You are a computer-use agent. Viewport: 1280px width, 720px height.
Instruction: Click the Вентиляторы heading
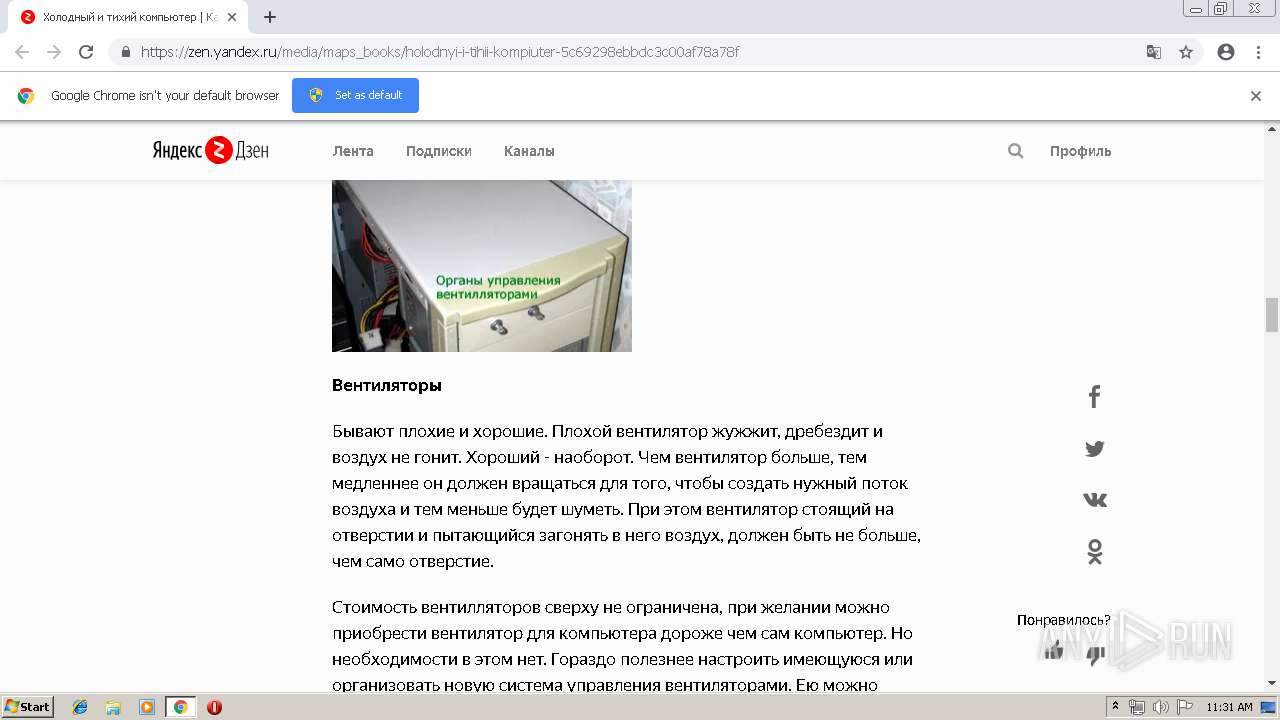click(387, 385)
